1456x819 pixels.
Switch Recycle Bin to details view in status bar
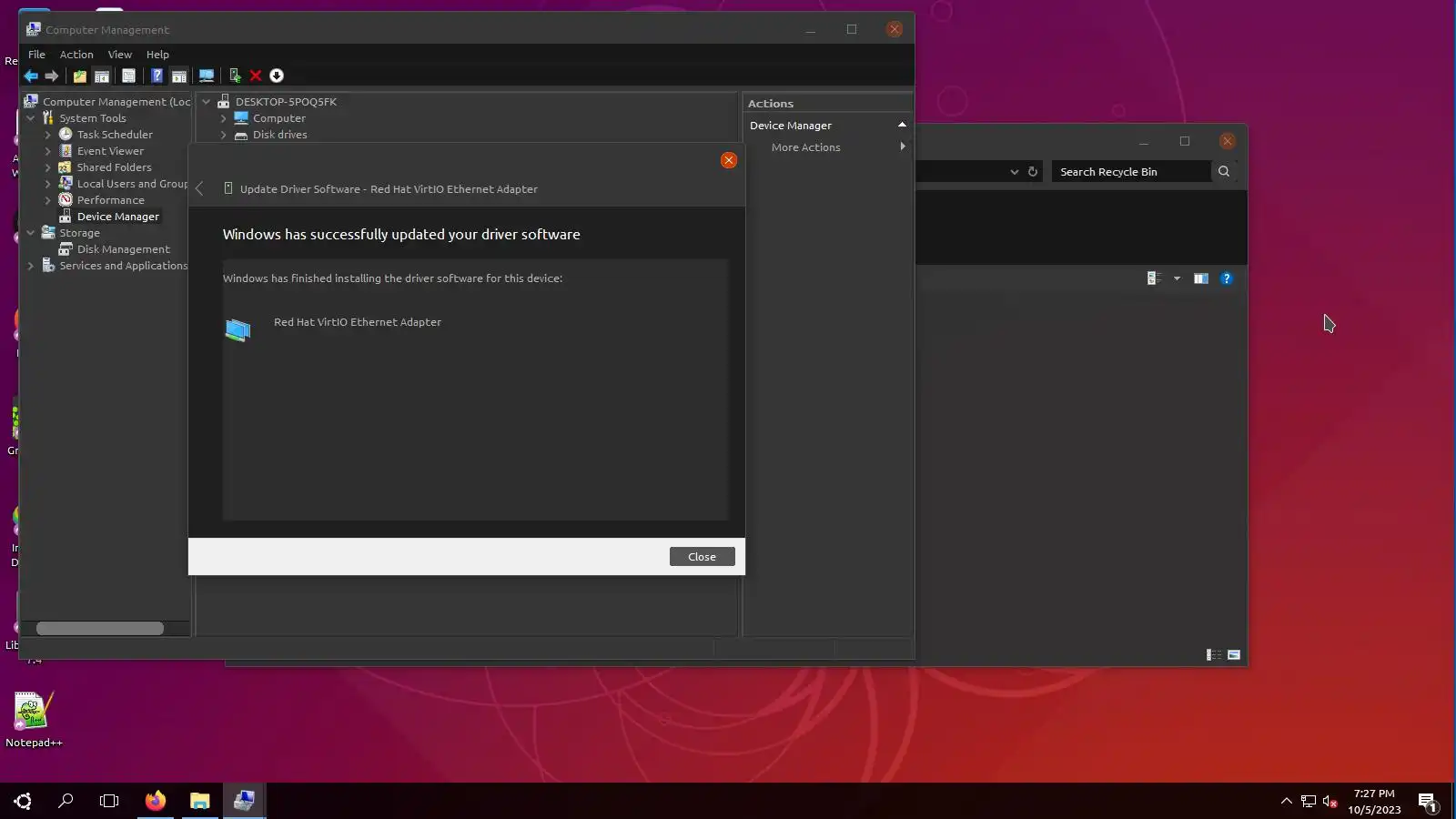coord(1214,655)
